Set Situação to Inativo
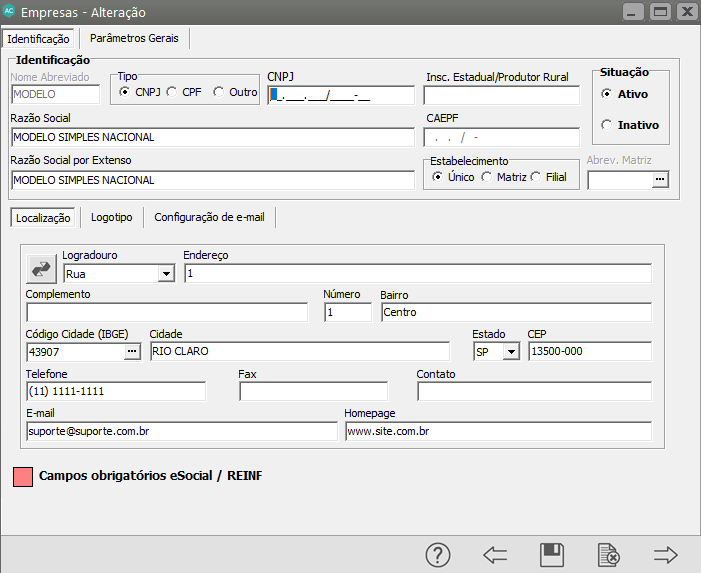701x573 pixels. (606, 125)
